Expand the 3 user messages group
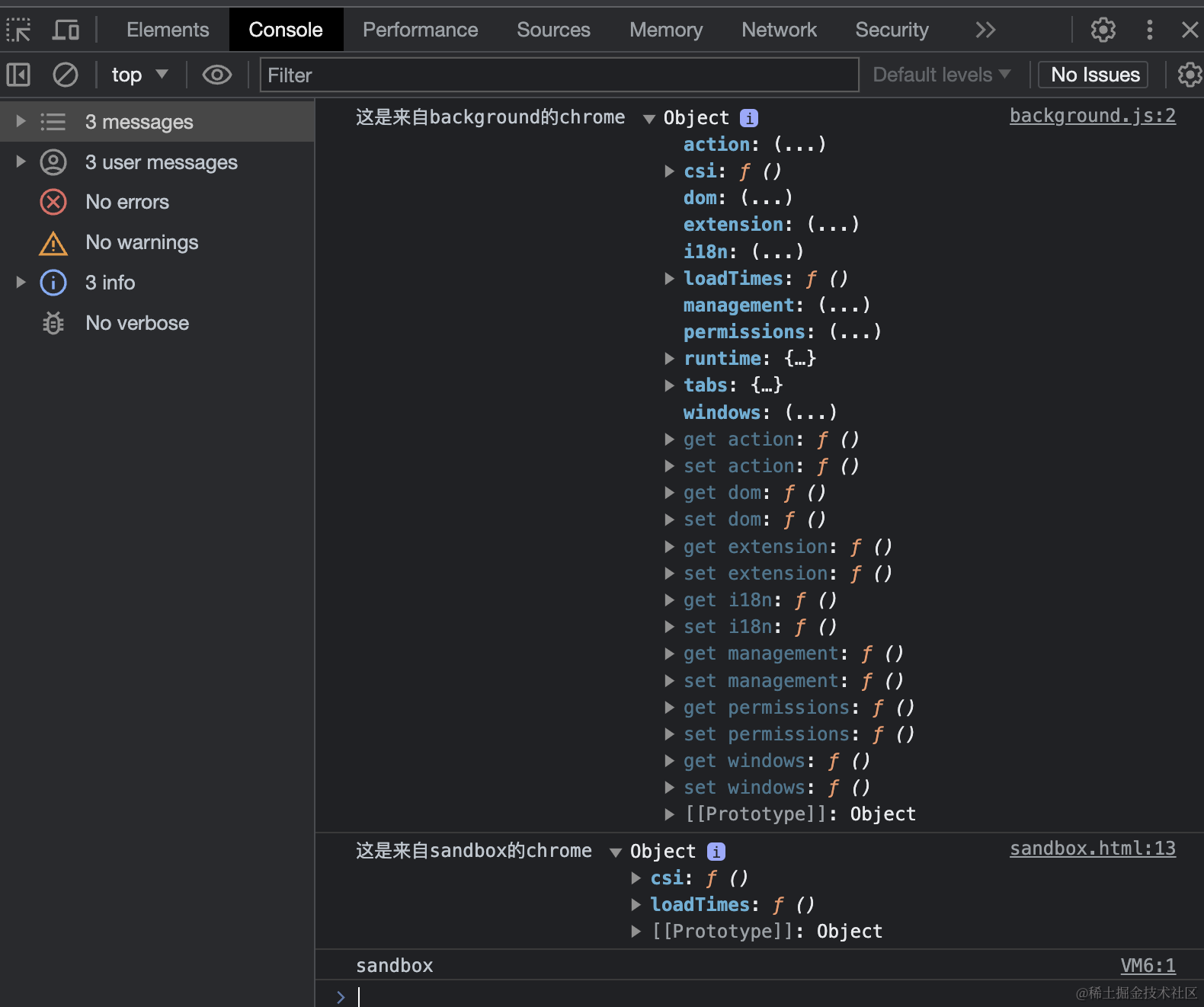Viewport: 1204px width, 1007px height. [x=21, y=161]
